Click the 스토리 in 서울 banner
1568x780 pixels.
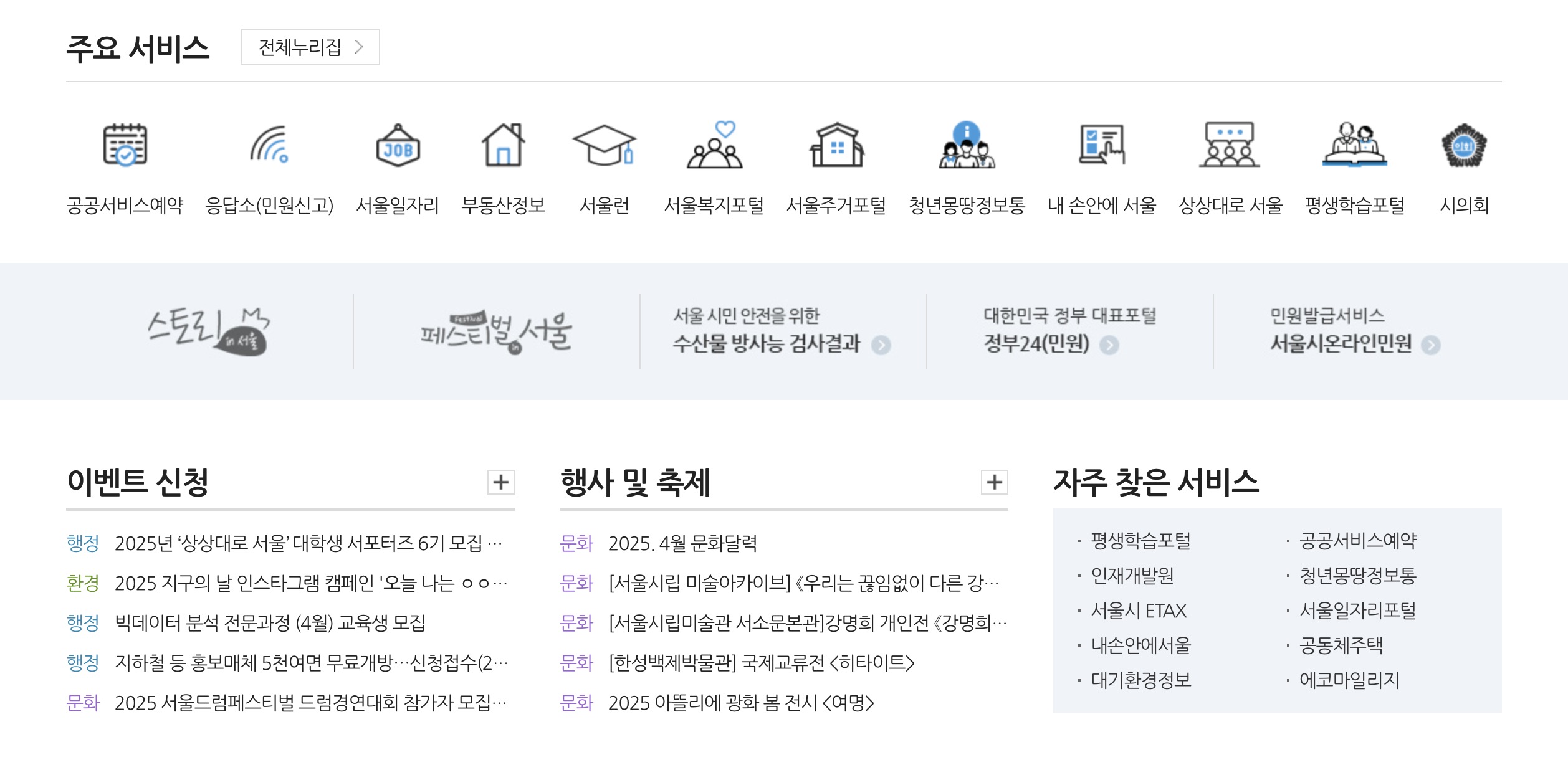(209, 331)
